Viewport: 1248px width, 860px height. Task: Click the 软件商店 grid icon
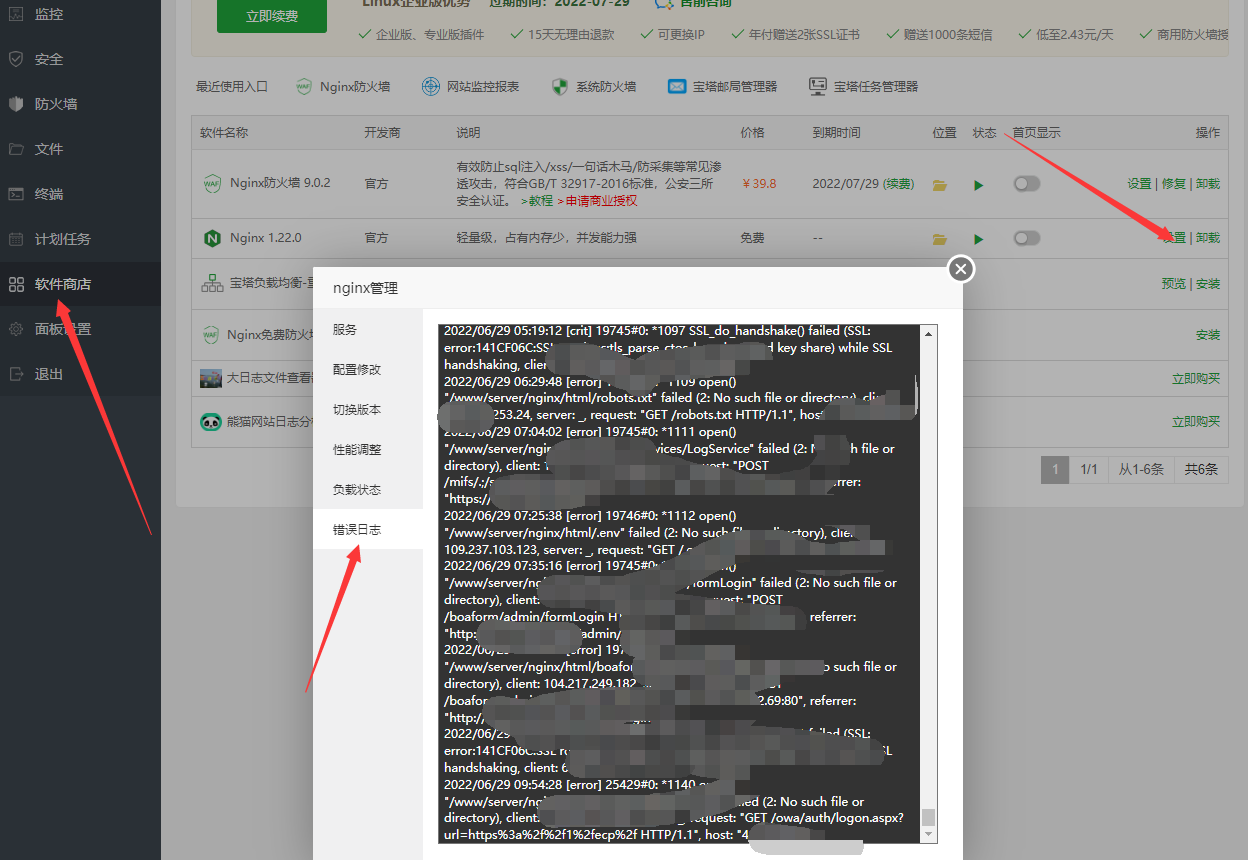(16, 284)
